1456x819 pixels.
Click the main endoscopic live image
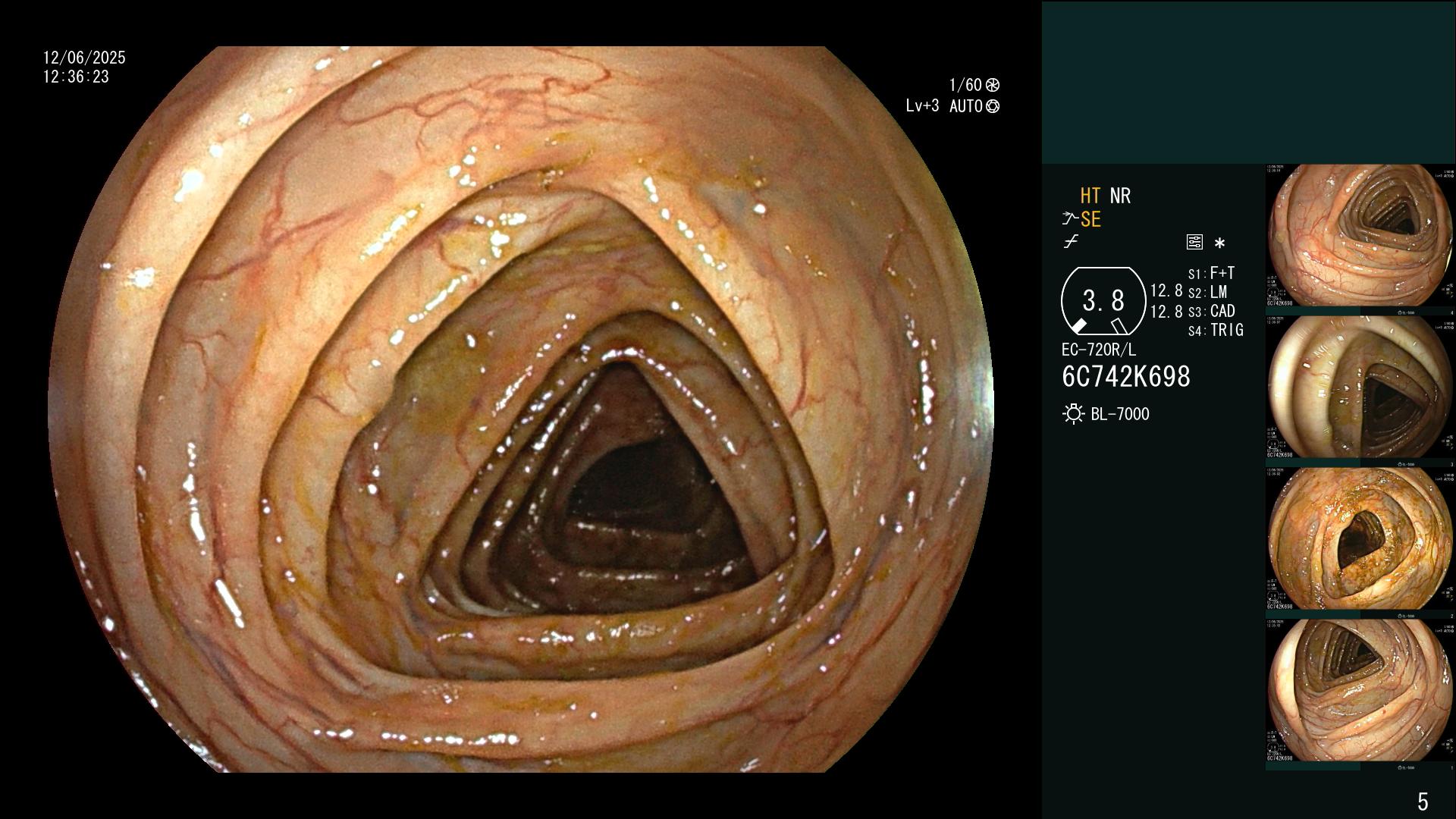point(520,409)
